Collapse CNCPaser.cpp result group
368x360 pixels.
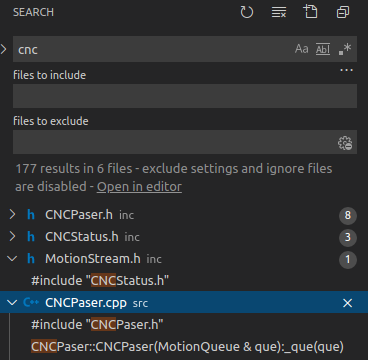[x=12, y=303]
